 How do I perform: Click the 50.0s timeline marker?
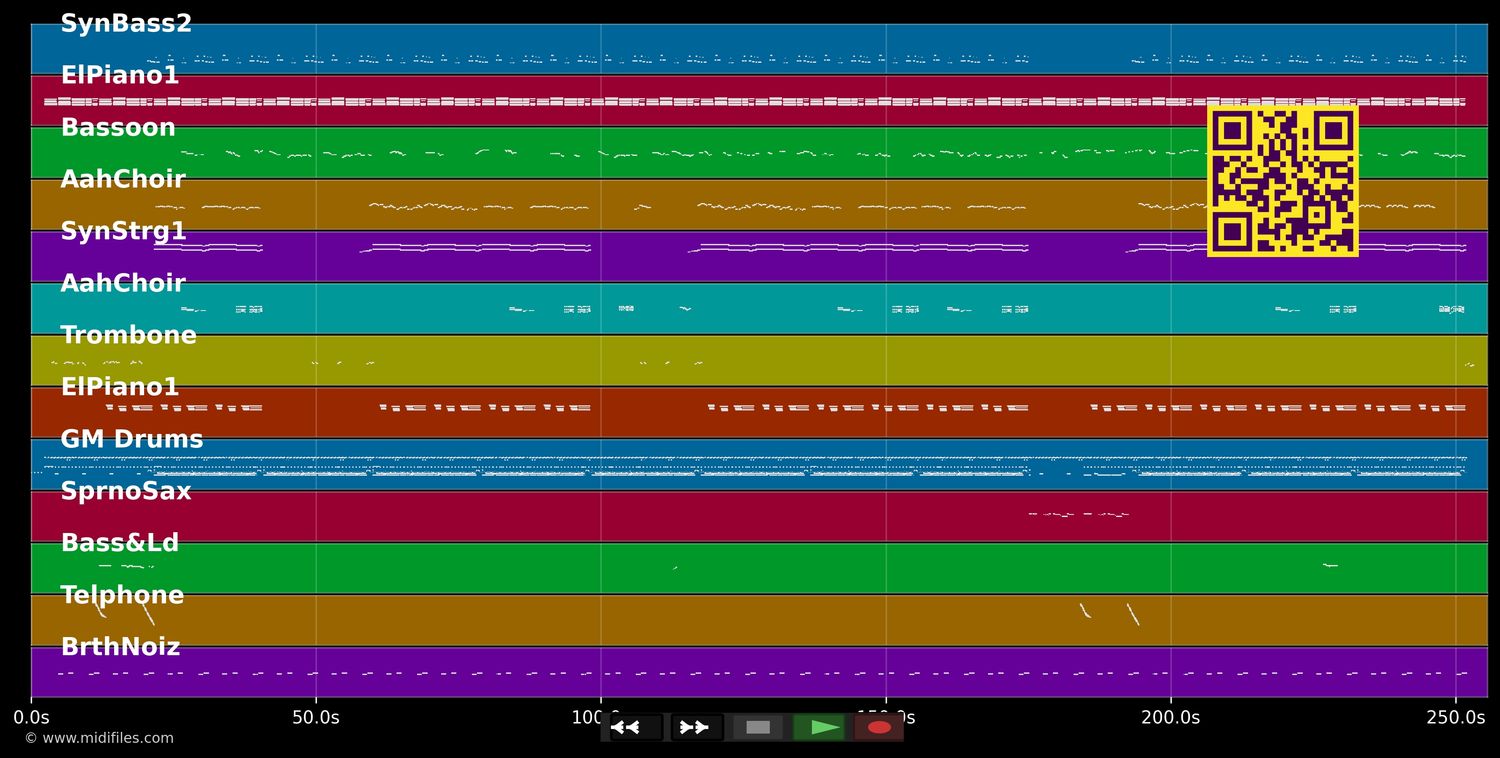[316, 717]
